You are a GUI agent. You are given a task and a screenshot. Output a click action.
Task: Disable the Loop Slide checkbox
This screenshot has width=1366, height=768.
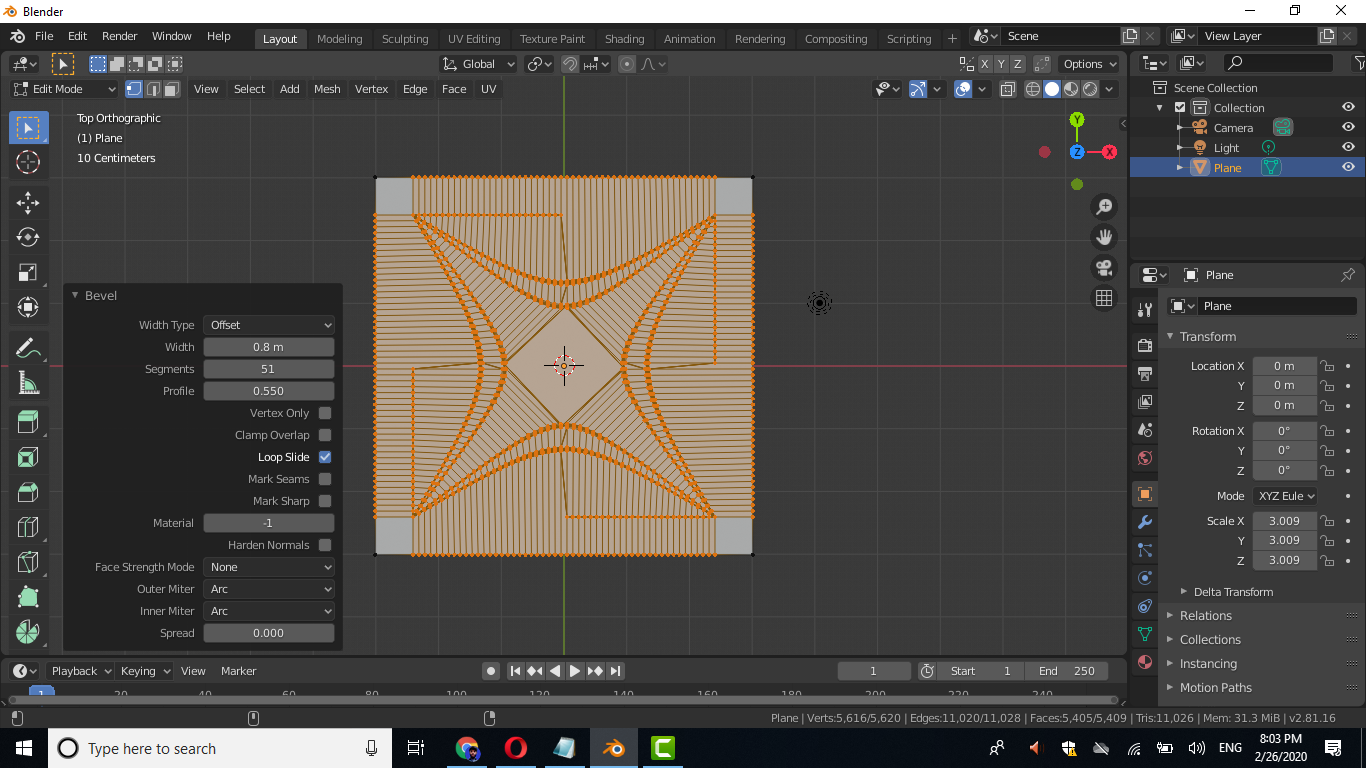[325, 457]
